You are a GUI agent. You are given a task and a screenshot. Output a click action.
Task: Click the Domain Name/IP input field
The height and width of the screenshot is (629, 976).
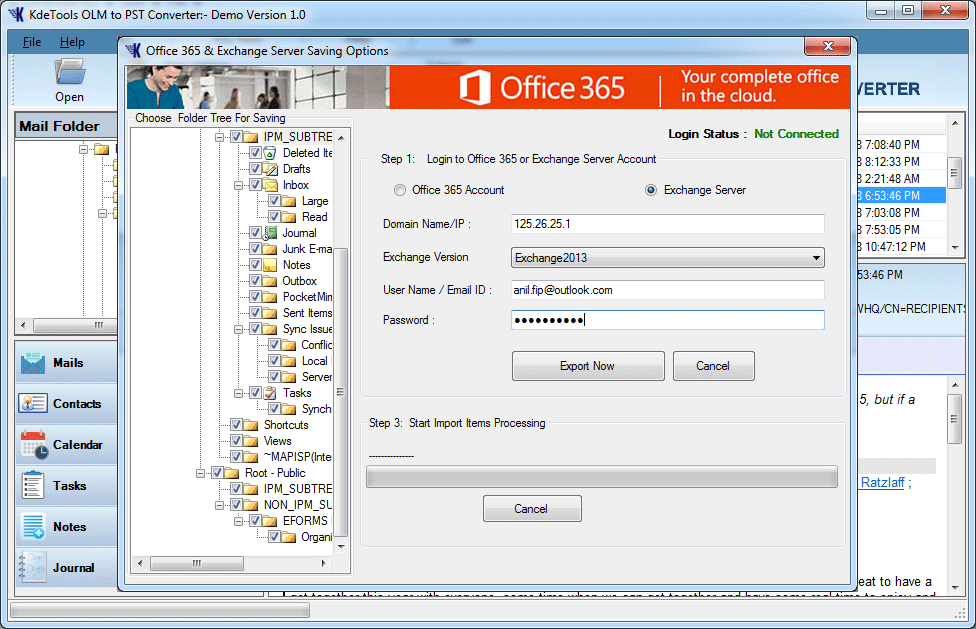667,224
